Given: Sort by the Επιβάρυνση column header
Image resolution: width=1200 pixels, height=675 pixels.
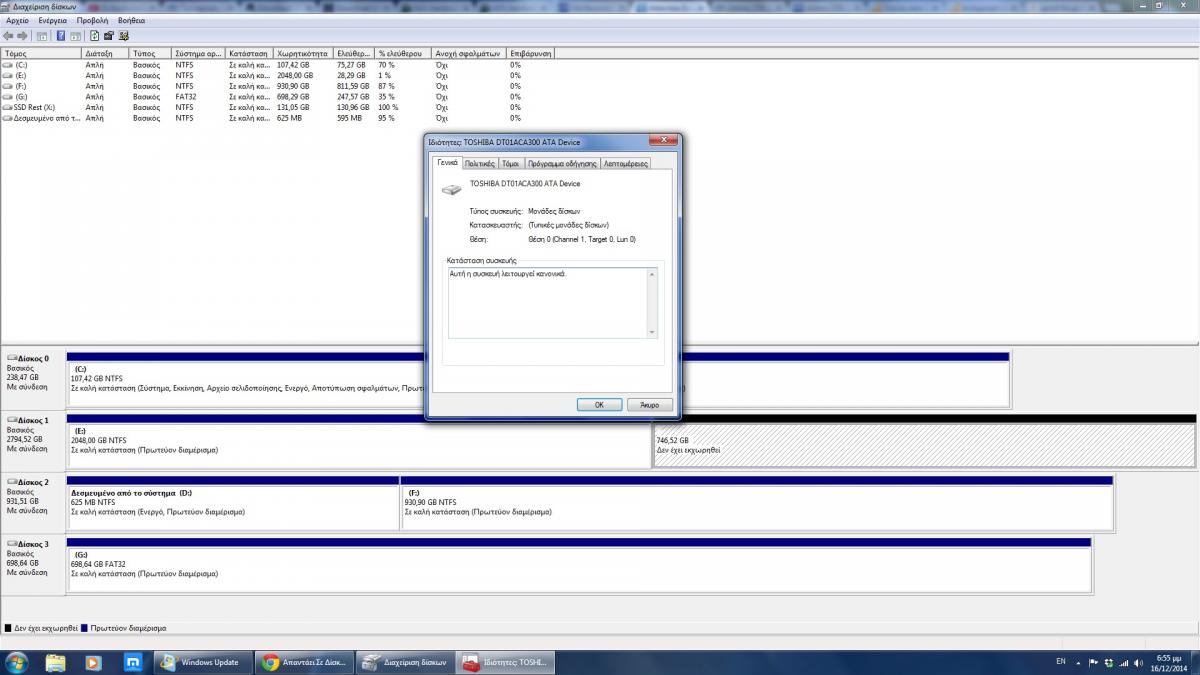Looking at the screenshot, I should 532,53.
